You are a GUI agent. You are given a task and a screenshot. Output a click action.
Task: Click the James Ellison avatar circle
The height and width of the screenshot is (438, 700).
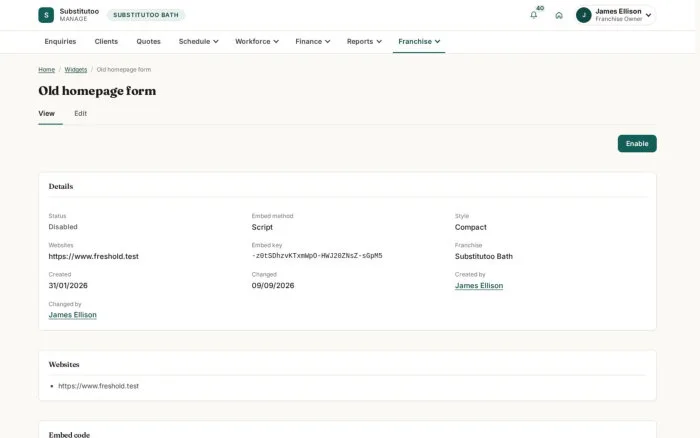pyautogui.click(x=583, y=15)
